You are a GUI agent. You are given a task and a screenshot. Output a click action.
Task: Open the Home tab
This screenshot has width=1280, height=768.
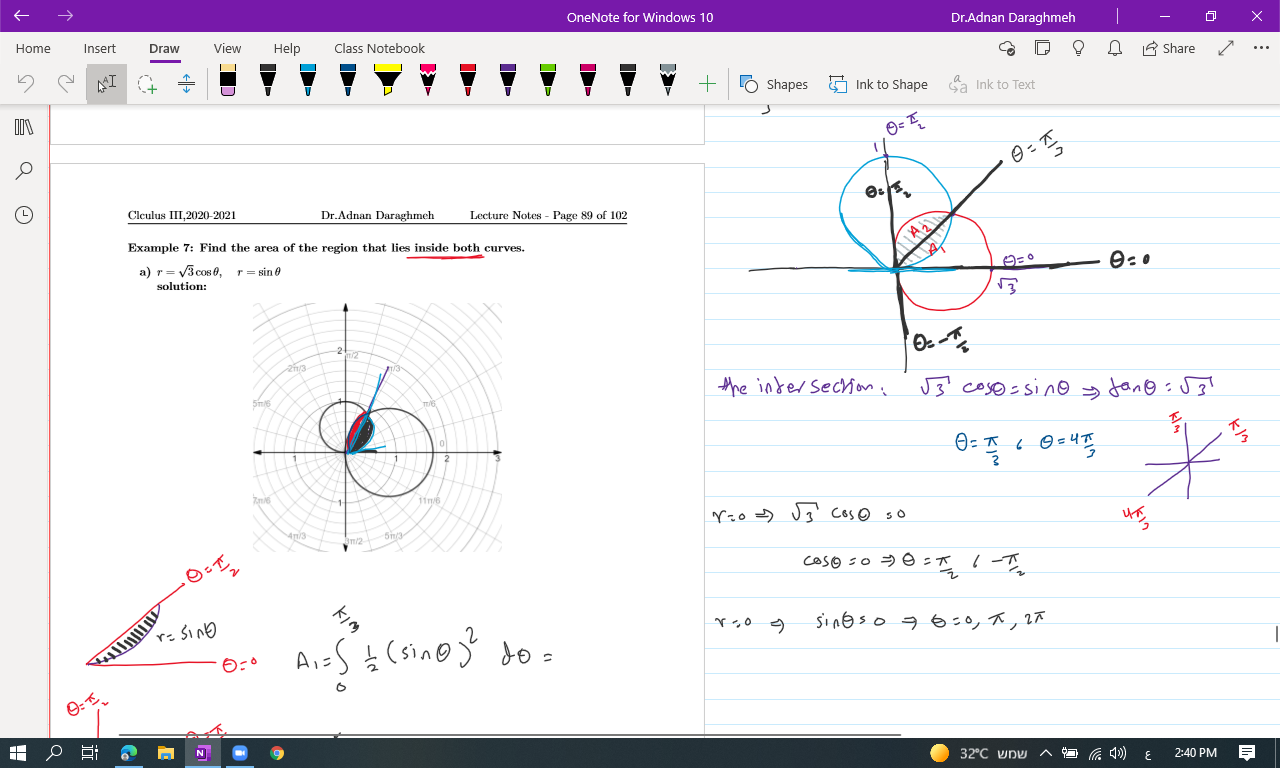click(33, 48)
